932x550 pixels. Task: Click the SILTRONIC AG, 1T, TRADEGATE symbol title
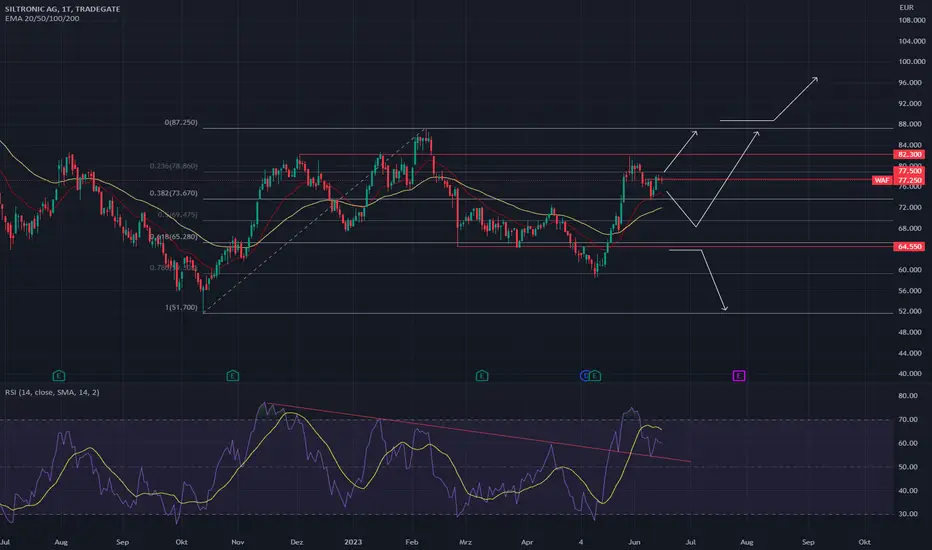coord(62,9)
